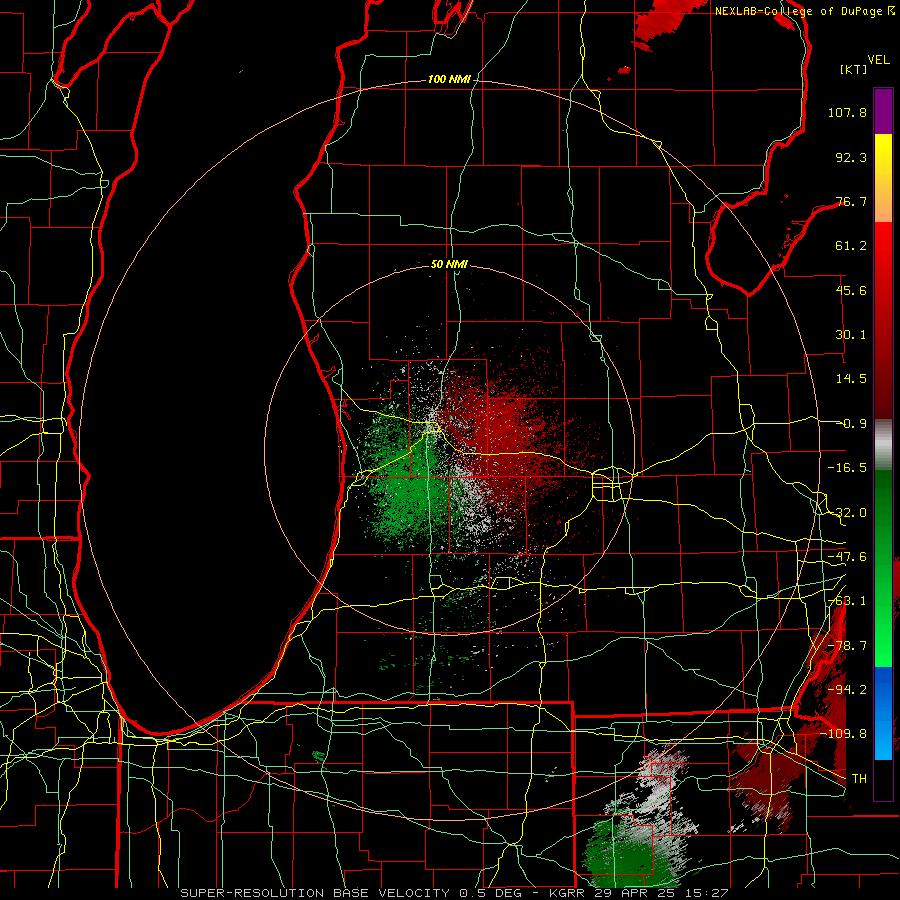
Task: Click the blue segment of the color bar
Action: tap(883, 713)
